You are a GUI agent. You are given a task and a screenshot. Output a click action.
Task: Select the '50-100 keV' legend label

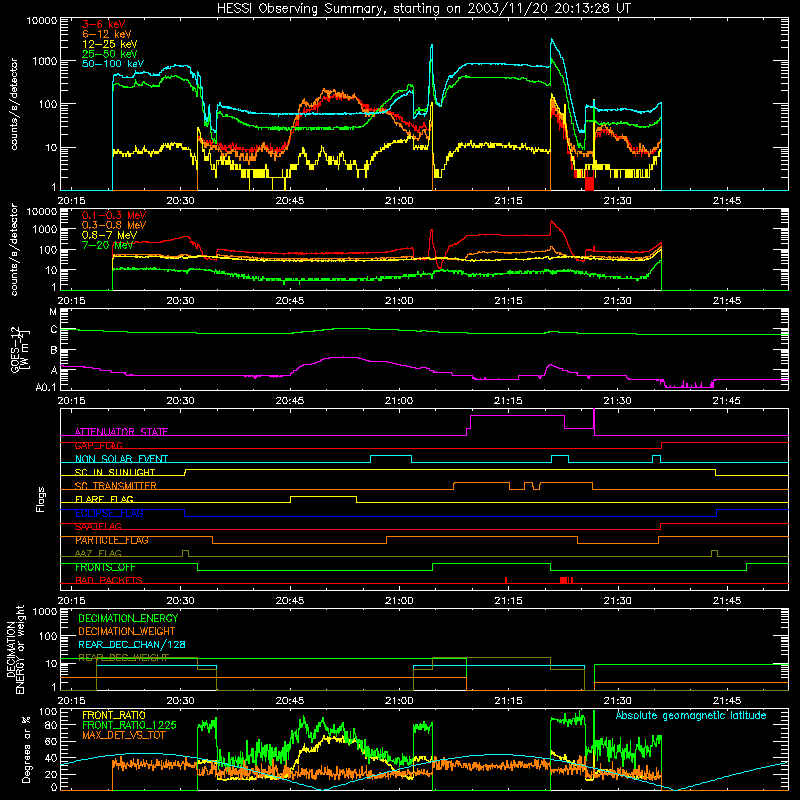point(113,64)
